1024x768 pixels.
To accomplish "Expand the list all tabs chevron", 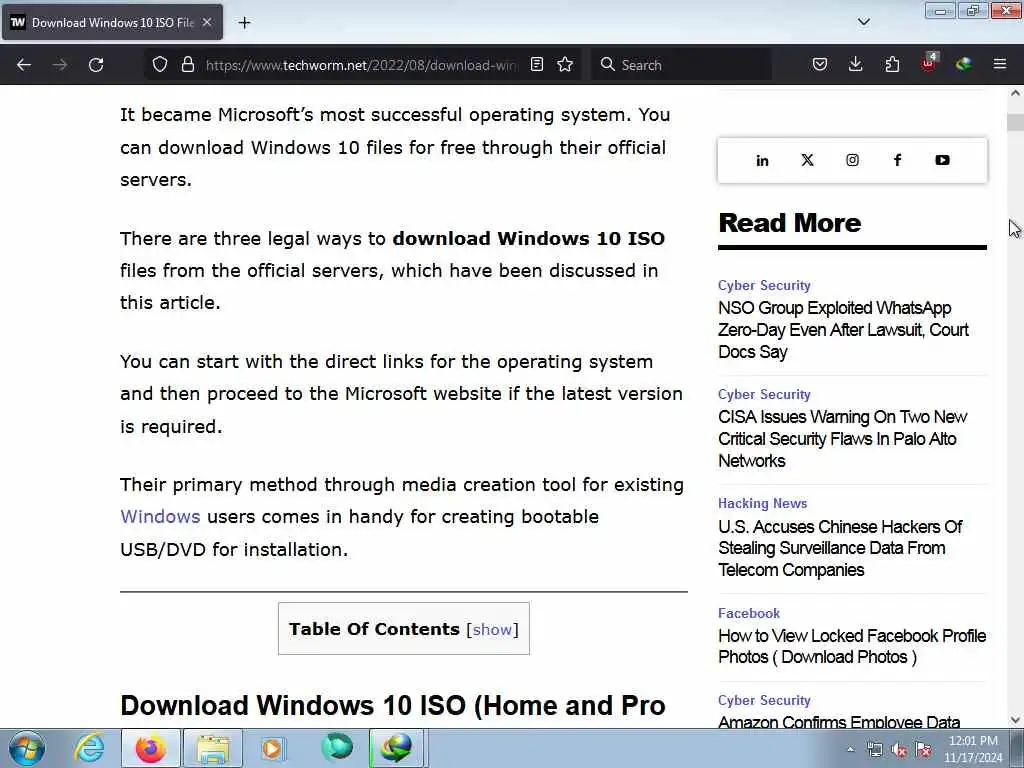I will point(863,22).
